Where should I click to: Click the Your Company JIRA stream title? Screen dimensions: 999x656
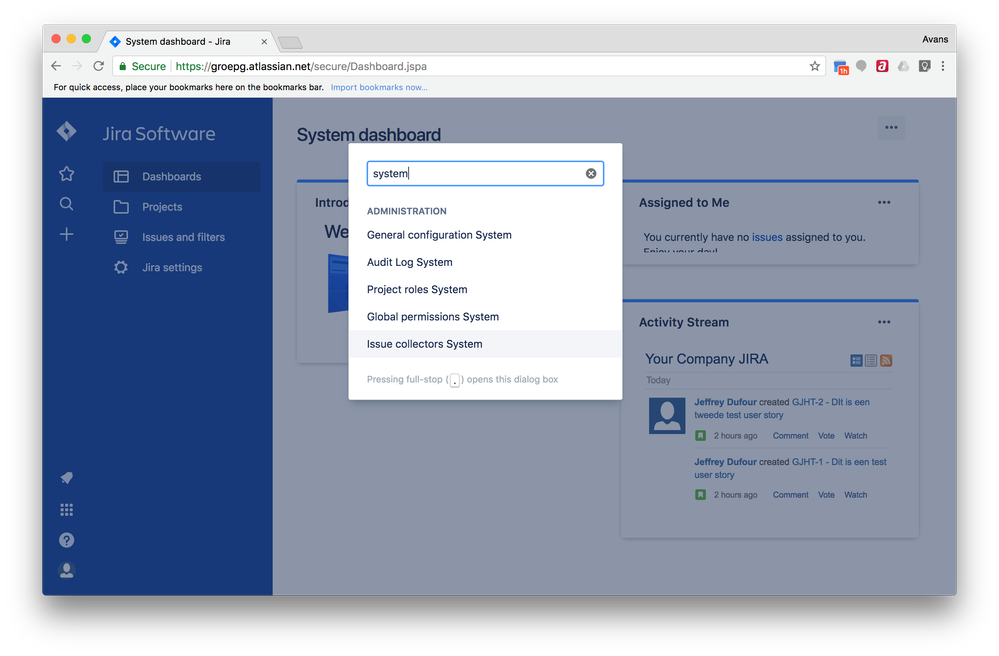pyautogui.click(x=706, y=359)
